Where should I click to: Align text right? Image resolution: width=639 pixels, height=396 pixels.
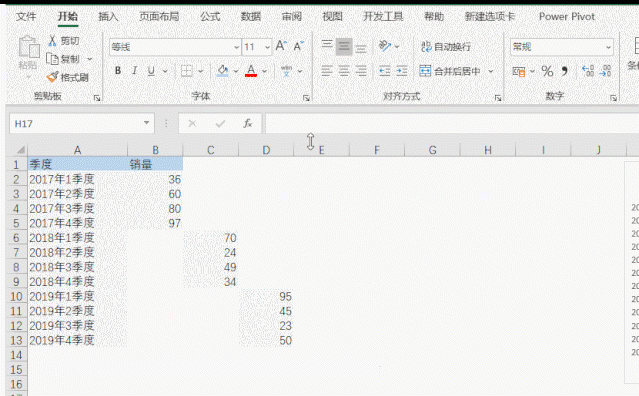click(x=361, y=71)
